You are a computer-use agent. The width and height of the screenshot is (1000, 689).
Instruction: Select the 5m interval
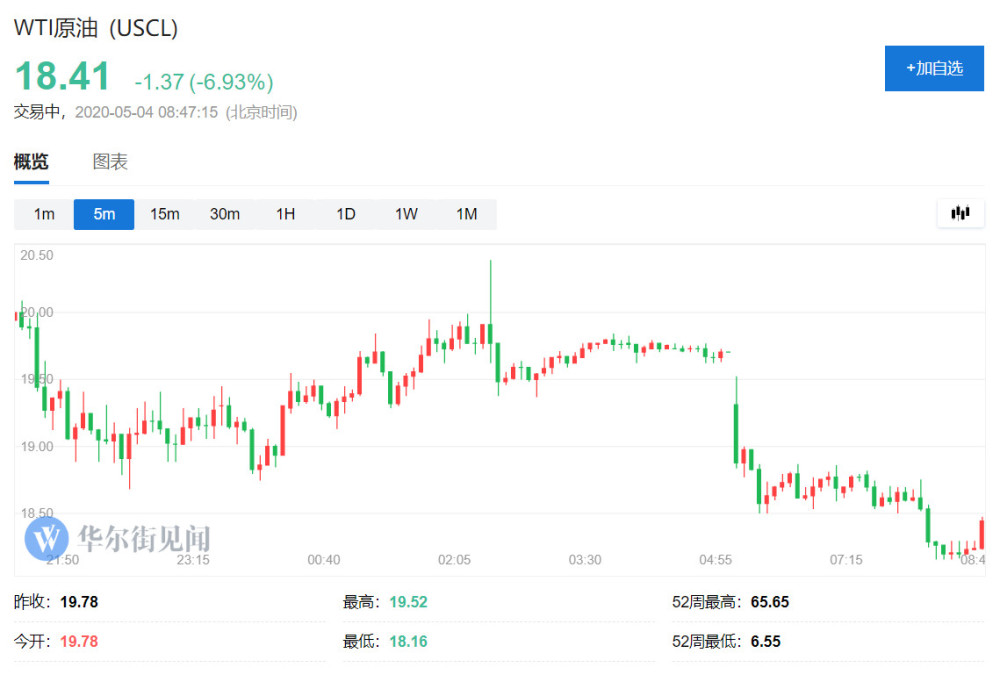click(x=104, y=214)
